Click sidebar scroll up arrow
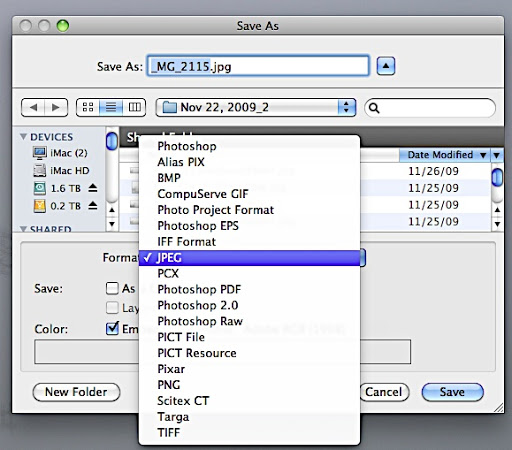The image size is (512, 450). tap(112, 210)
